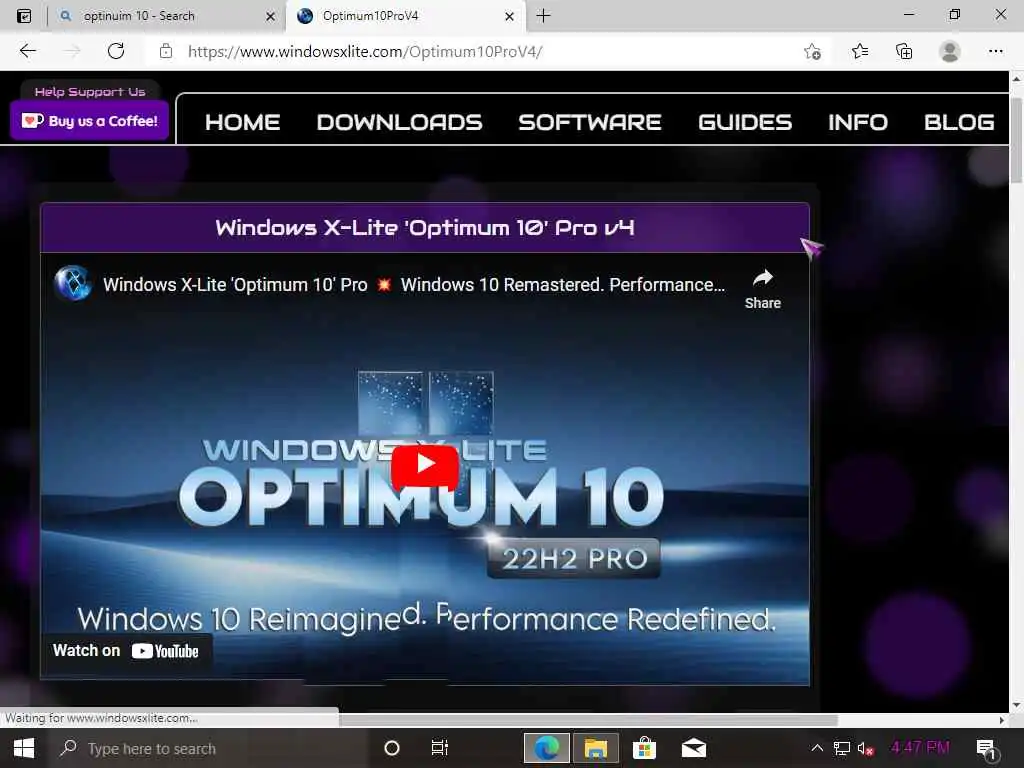The width and height of the screenshot is (1024, 768).
Task: Open the clock showing 4:47 PM
Action: 920,748
